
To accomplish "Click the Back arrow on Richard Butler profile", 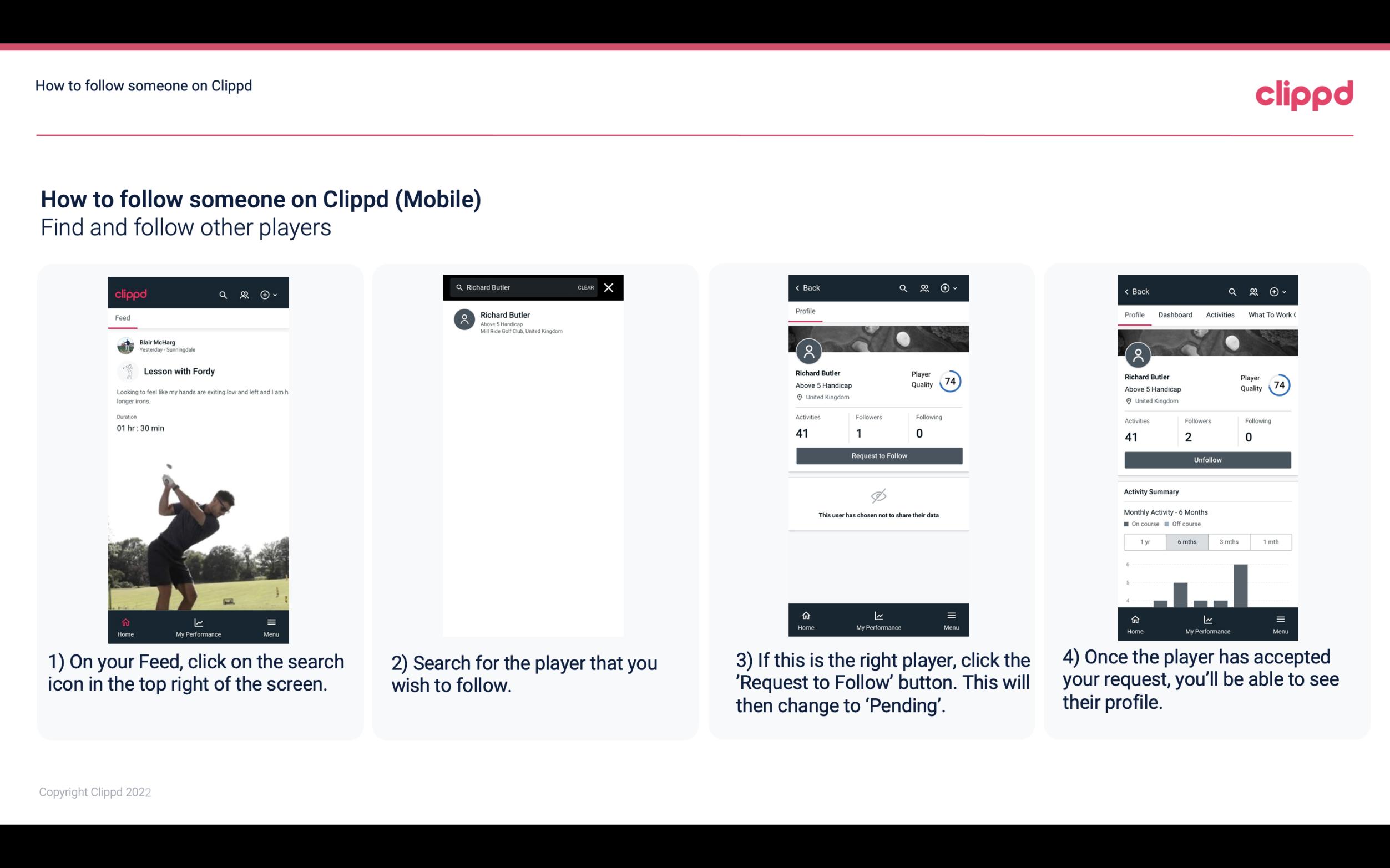I will [800, 287].
